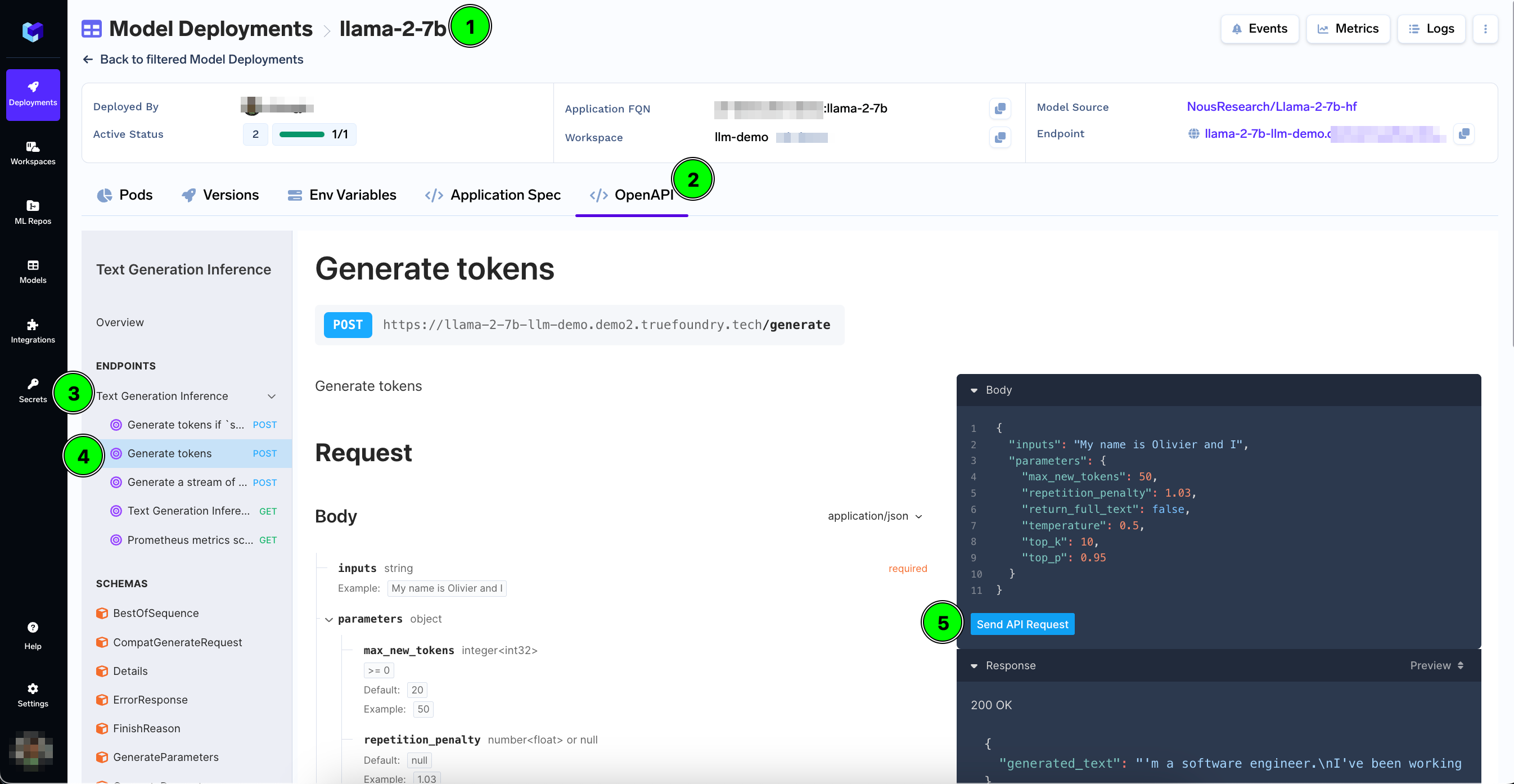Change the response Preview mode selector

[1436, 665]
